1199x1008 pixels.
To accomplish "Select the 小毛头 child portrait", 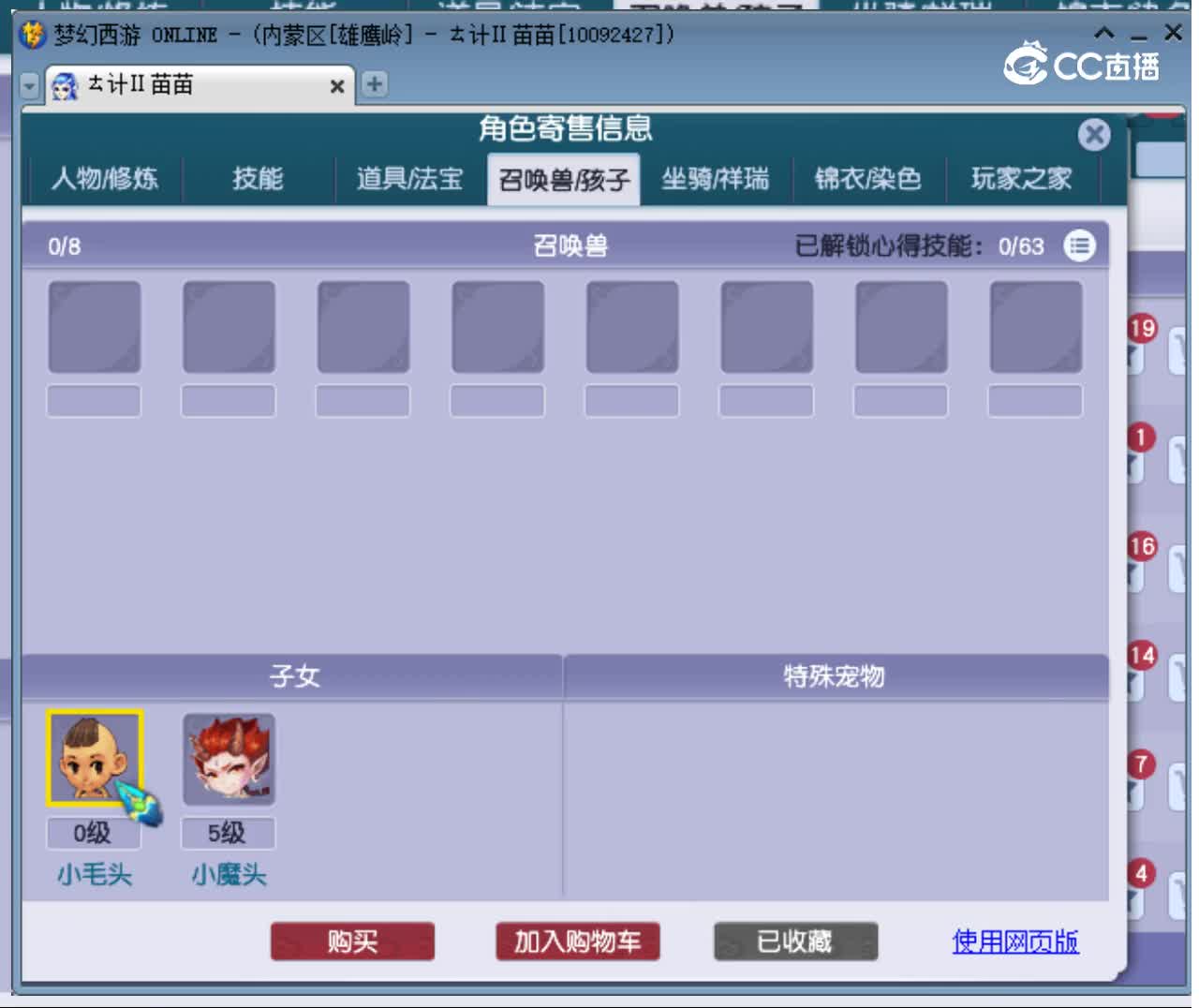I will pyautogui.click(x=95, y=759).
